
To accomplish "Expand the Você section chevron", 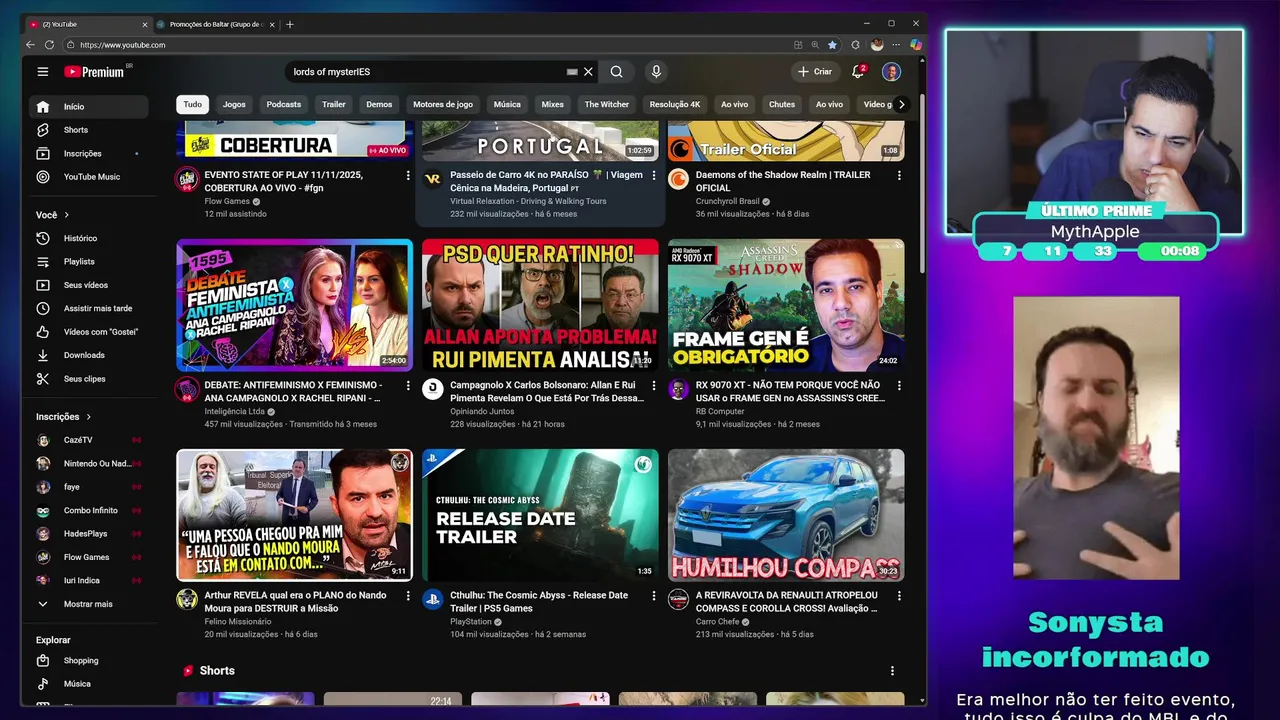I will (x=67, y=215).
